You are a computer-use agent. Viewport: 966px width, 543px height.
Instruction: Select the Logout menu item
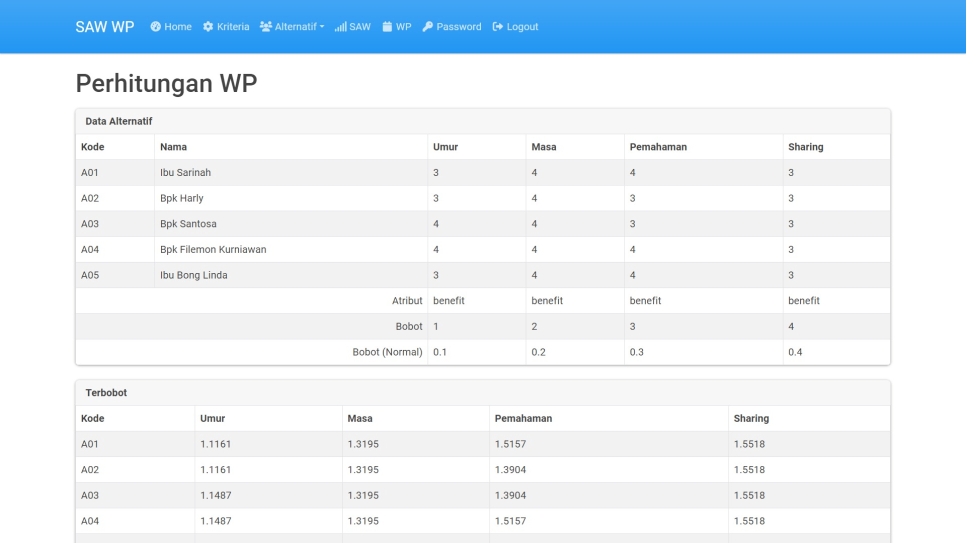(515, 27)
